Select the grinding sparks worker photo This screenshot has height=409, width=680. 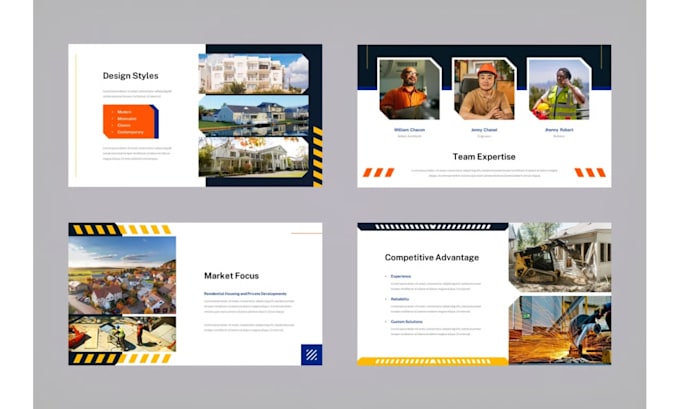(560, 330)
